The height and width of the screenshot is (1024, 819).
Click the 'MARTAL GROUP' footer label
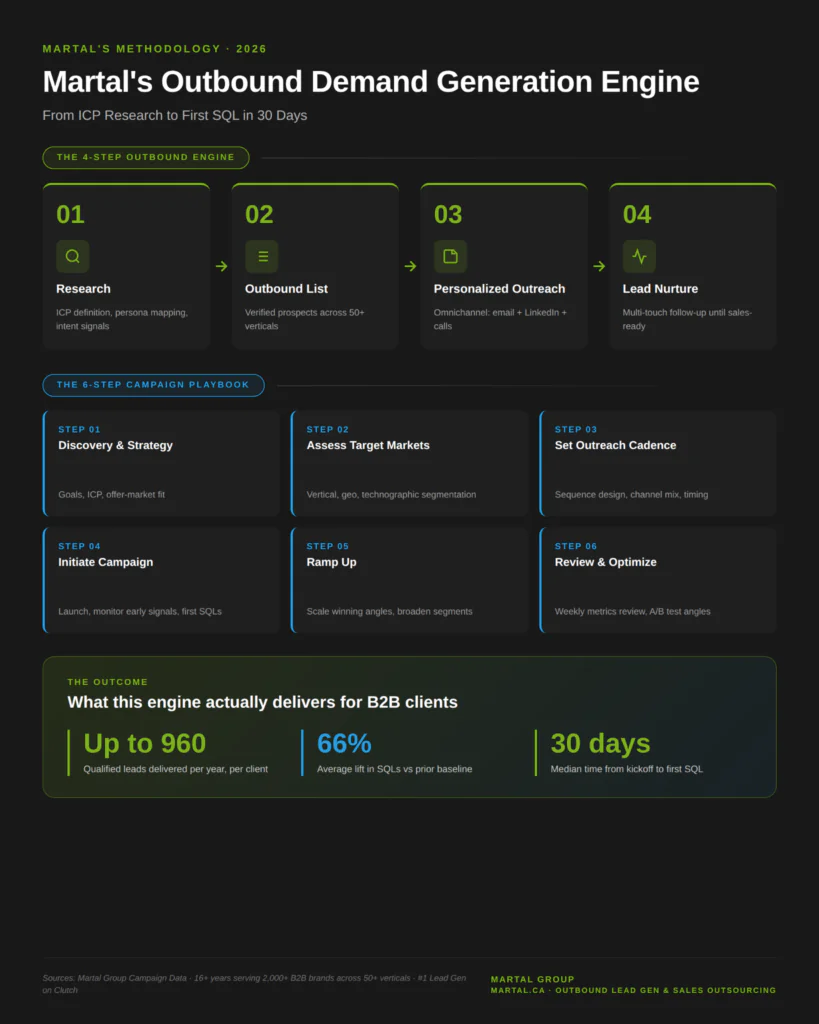(532, 979)
